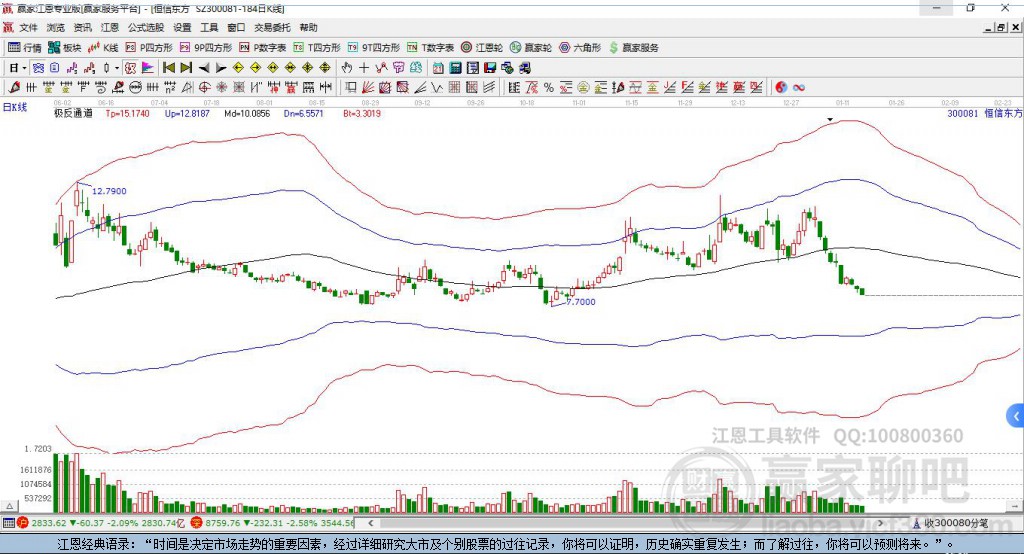Open the 交易委托 menu
Image resolution: width=1024 pixels, height=554 pixels.
tap(272, 27)
